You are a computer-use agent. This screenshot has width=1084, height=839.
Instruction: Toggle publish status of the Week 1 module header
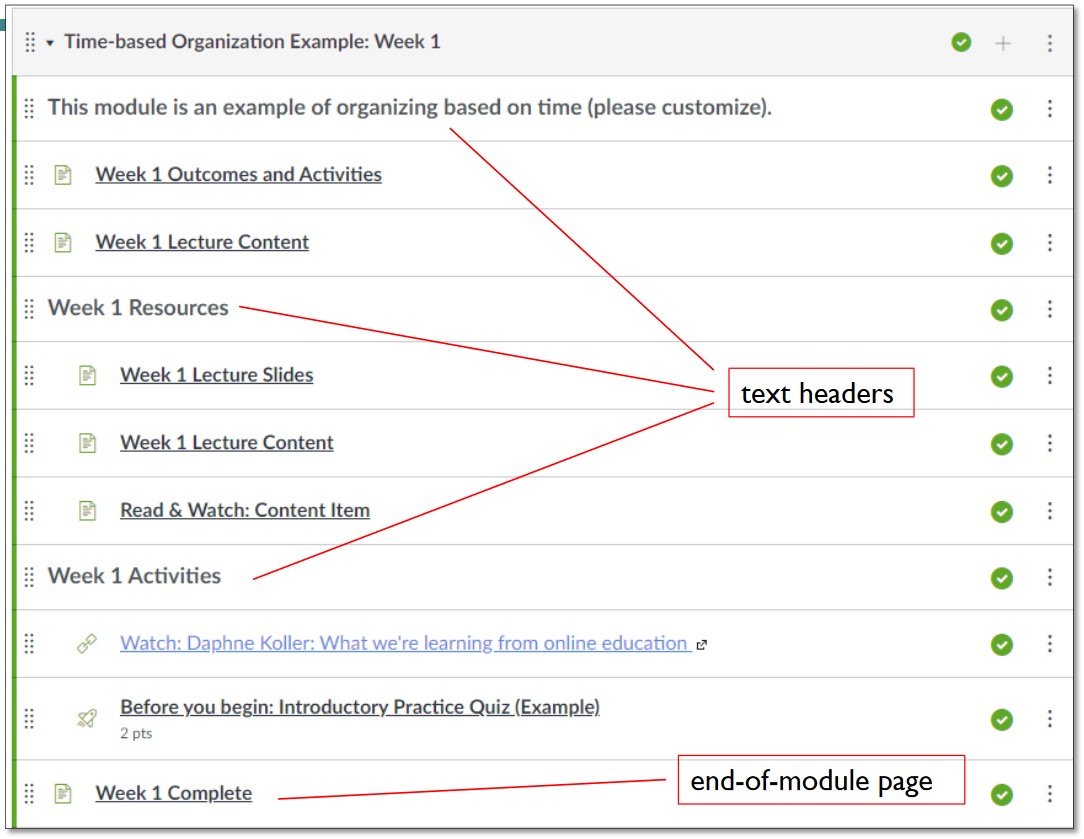[x=961, y=42]
